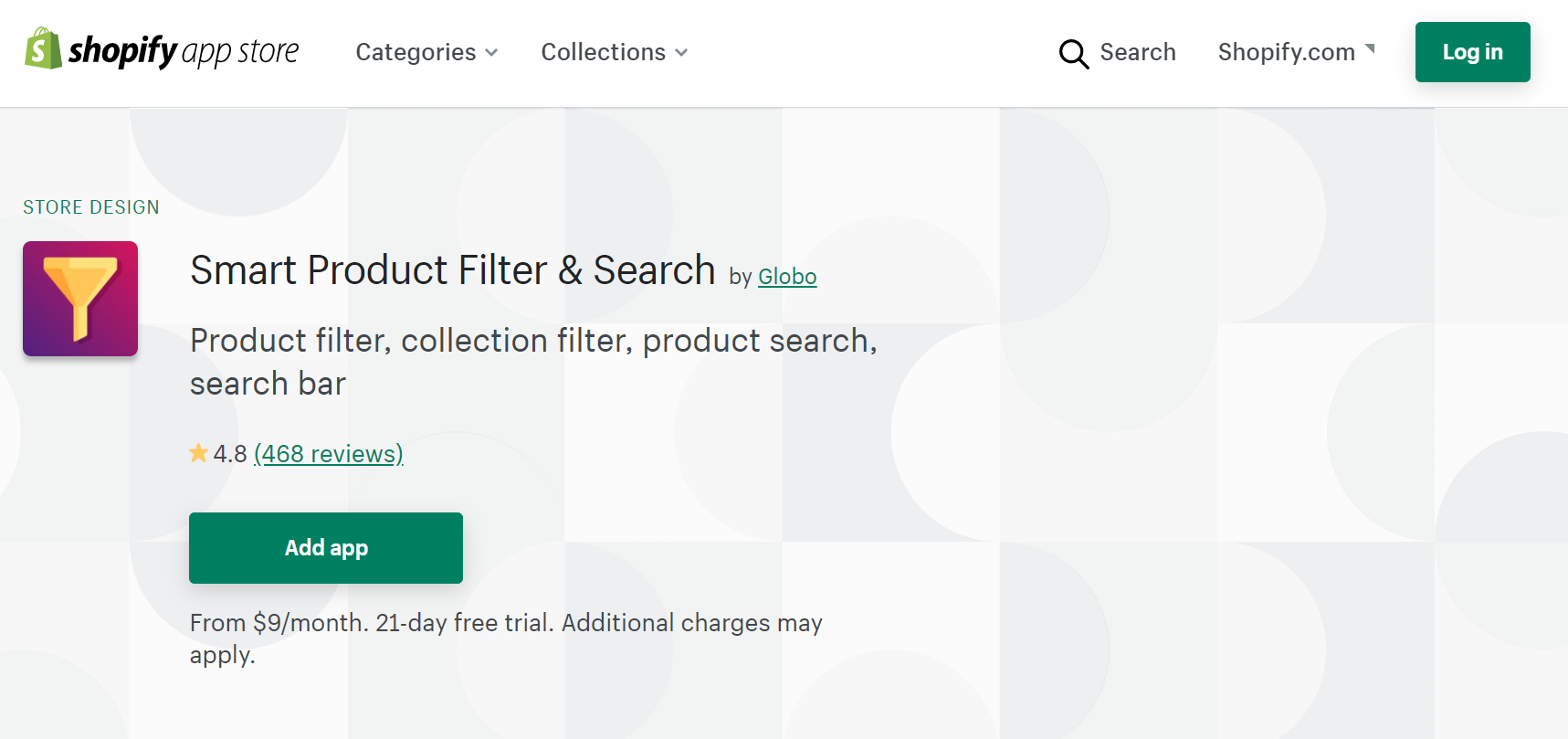Click the Search text label

(x=1137, y=52)
